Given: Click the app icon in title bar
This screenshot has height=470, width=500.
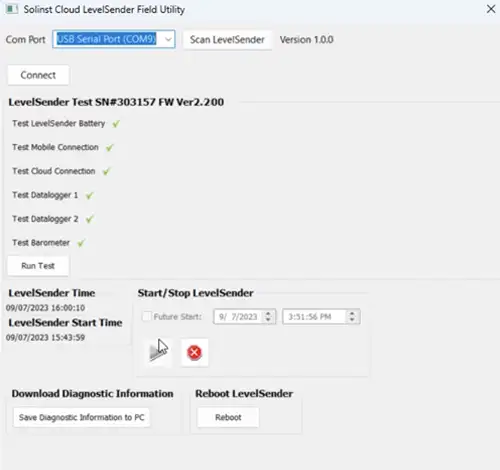Looking at the screenshot, I should (x=11, y=9).
